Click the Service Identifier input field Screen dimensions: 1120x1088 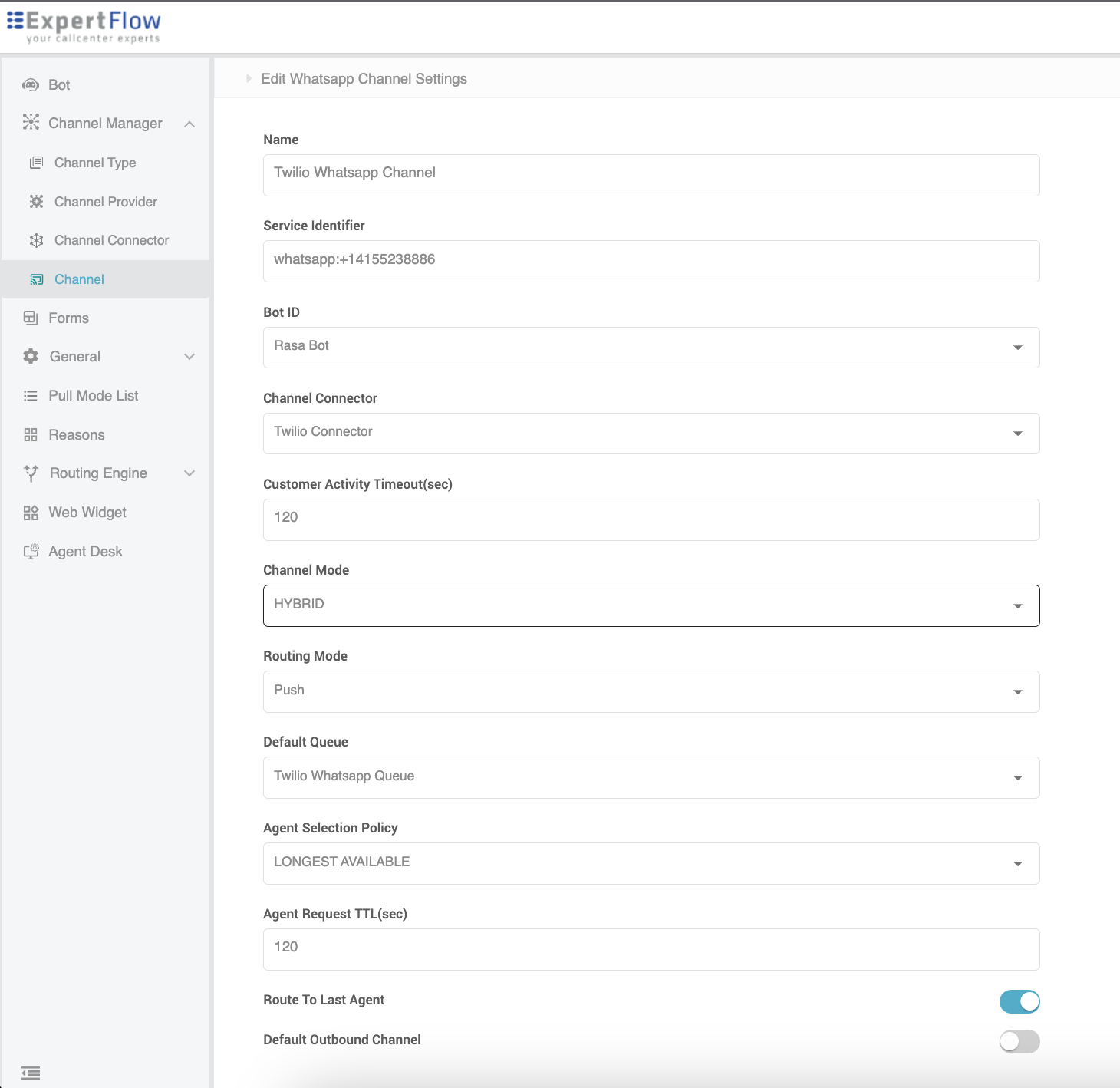pos(651,261)
